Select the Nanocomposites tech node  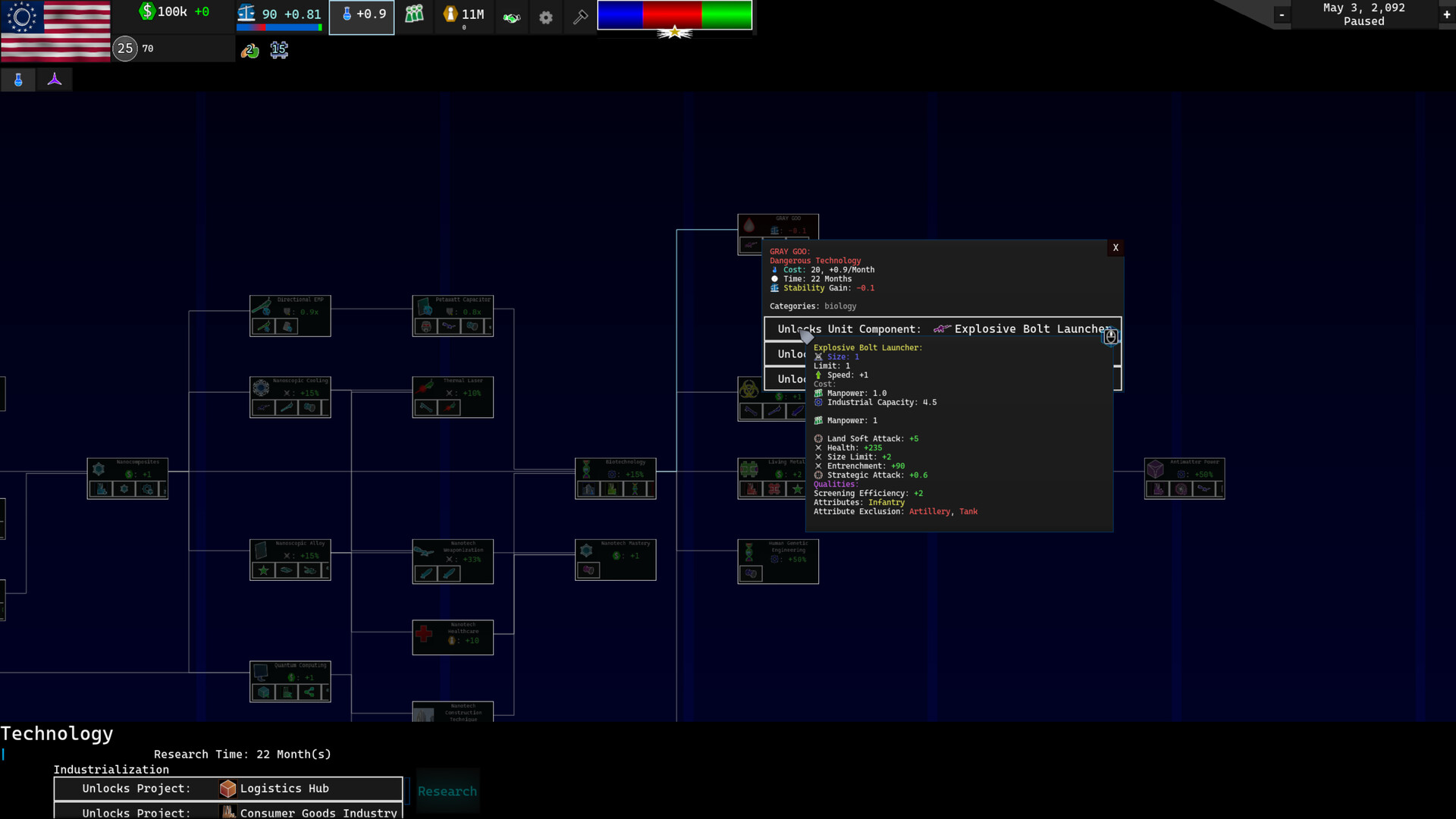coord(127,478)
